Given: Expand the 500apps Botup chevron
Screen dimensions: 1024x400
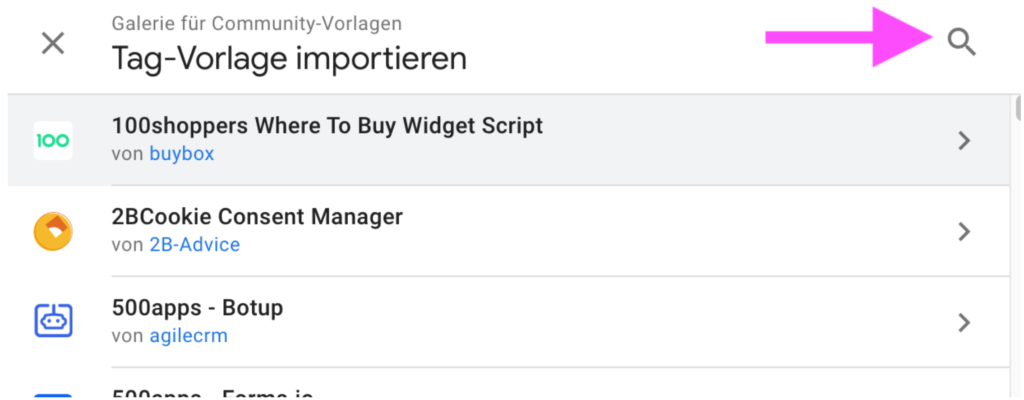Looking at the screenshot, I should pyautogui.click(x=964, y=321).
